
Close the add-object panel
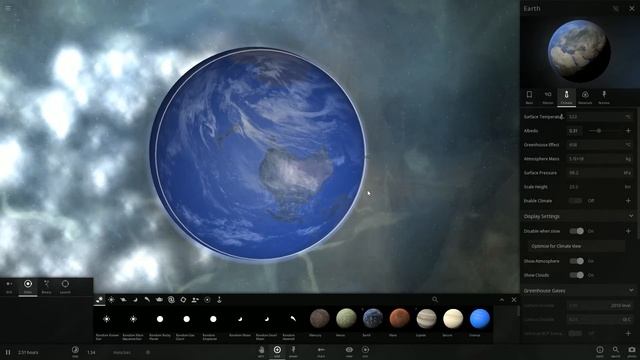514,300
